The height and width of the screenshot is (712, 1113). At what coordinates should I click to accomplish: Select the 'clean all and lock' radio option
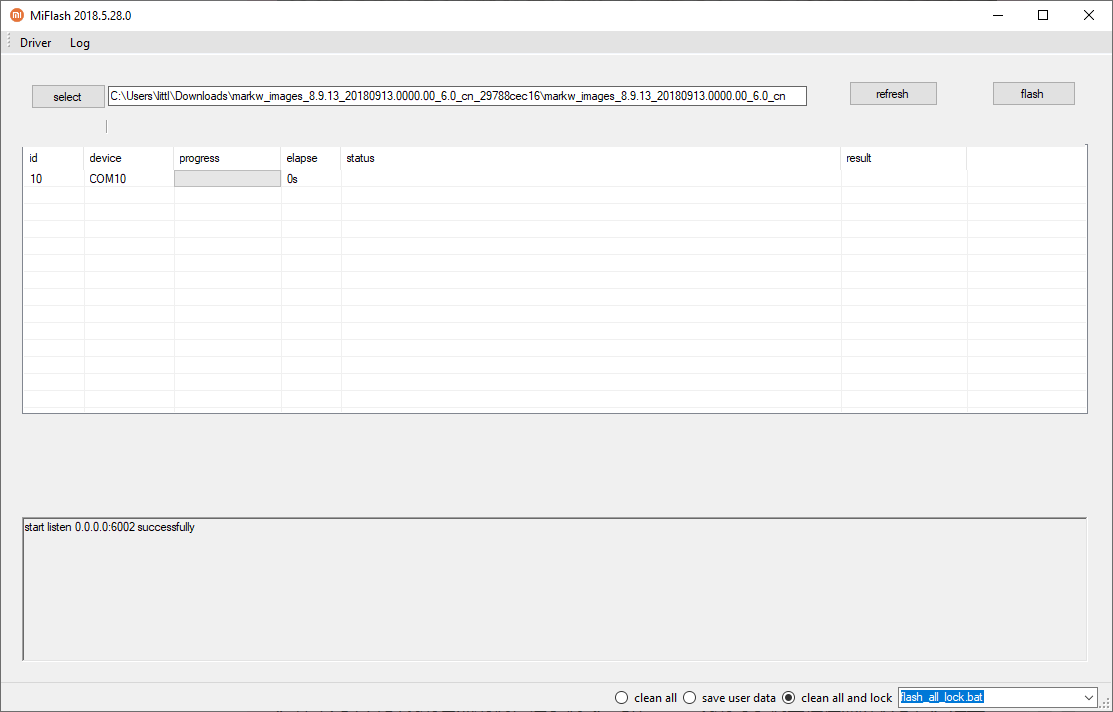(x=836, y=698)
